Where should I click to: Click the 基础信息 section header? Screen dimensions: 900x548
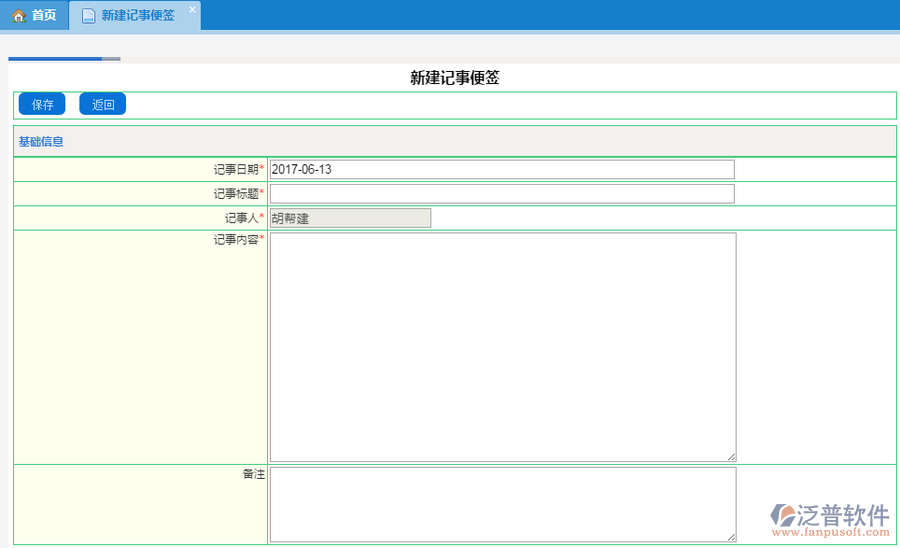coord(42,142)
